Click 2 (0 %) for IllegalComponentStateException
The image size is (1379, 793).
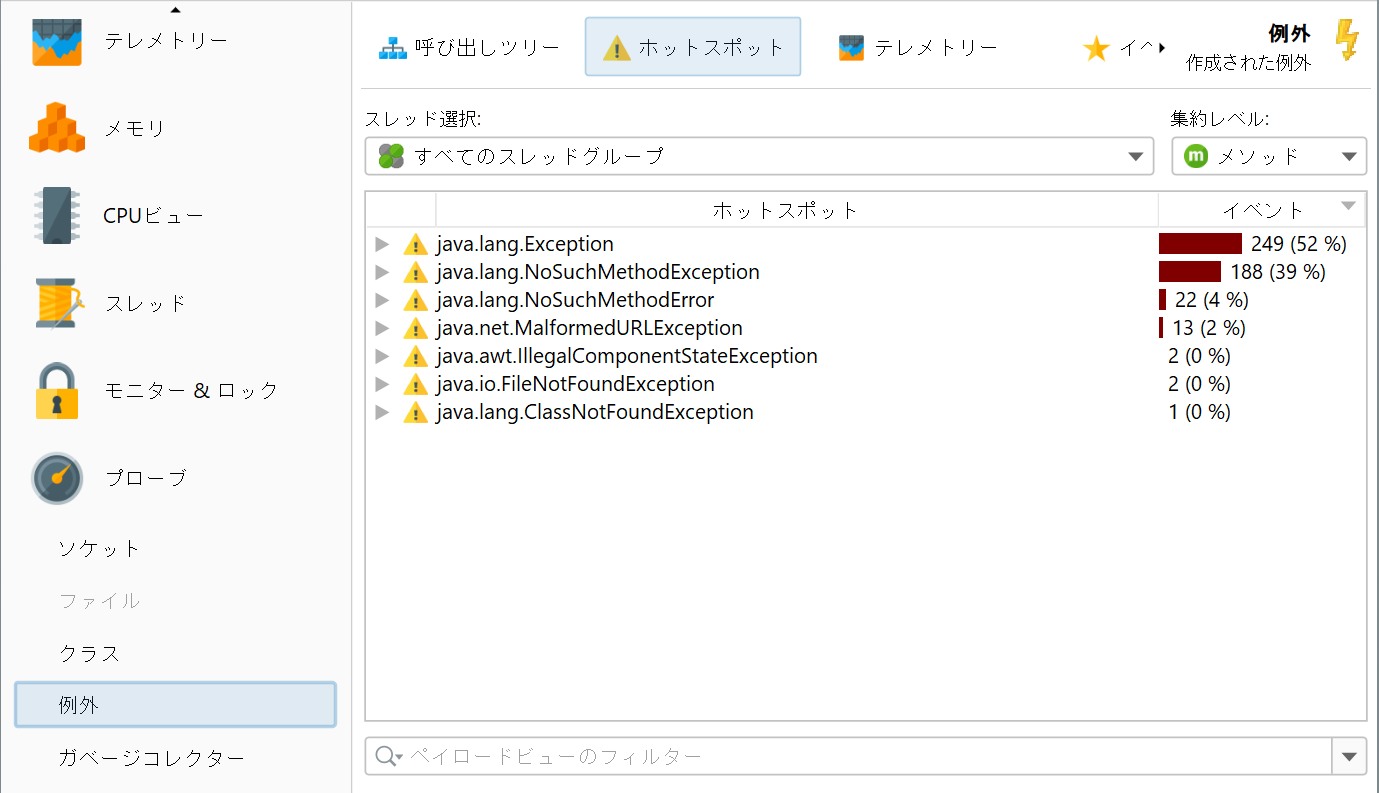coord(1199,356)
